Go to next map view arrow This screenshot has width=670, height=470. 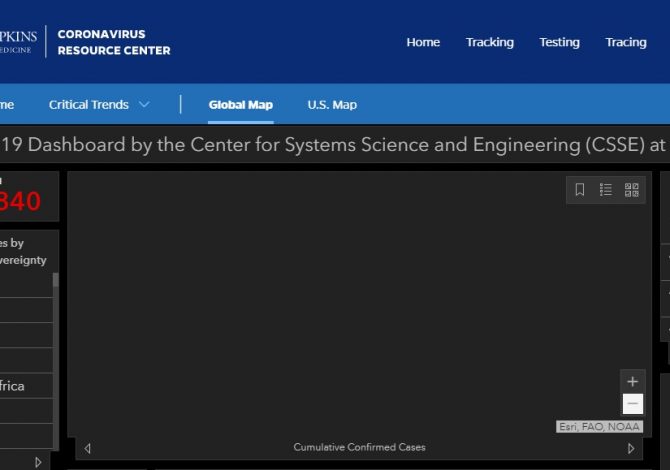click(631, 448)
